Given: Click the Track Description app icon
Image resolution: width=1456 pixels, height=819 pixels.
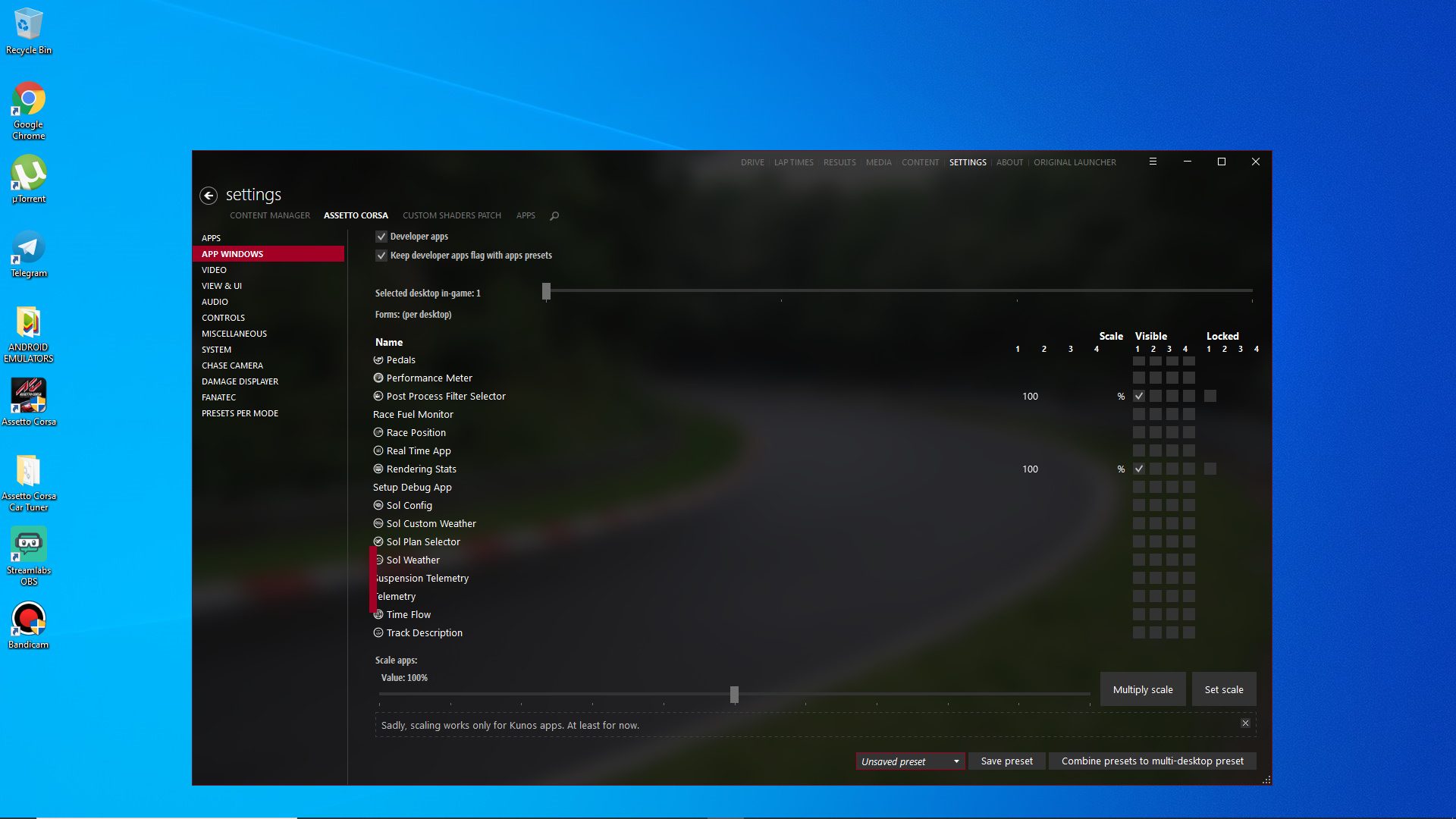Looking at the screenshot, I should (x=378, y=633).
